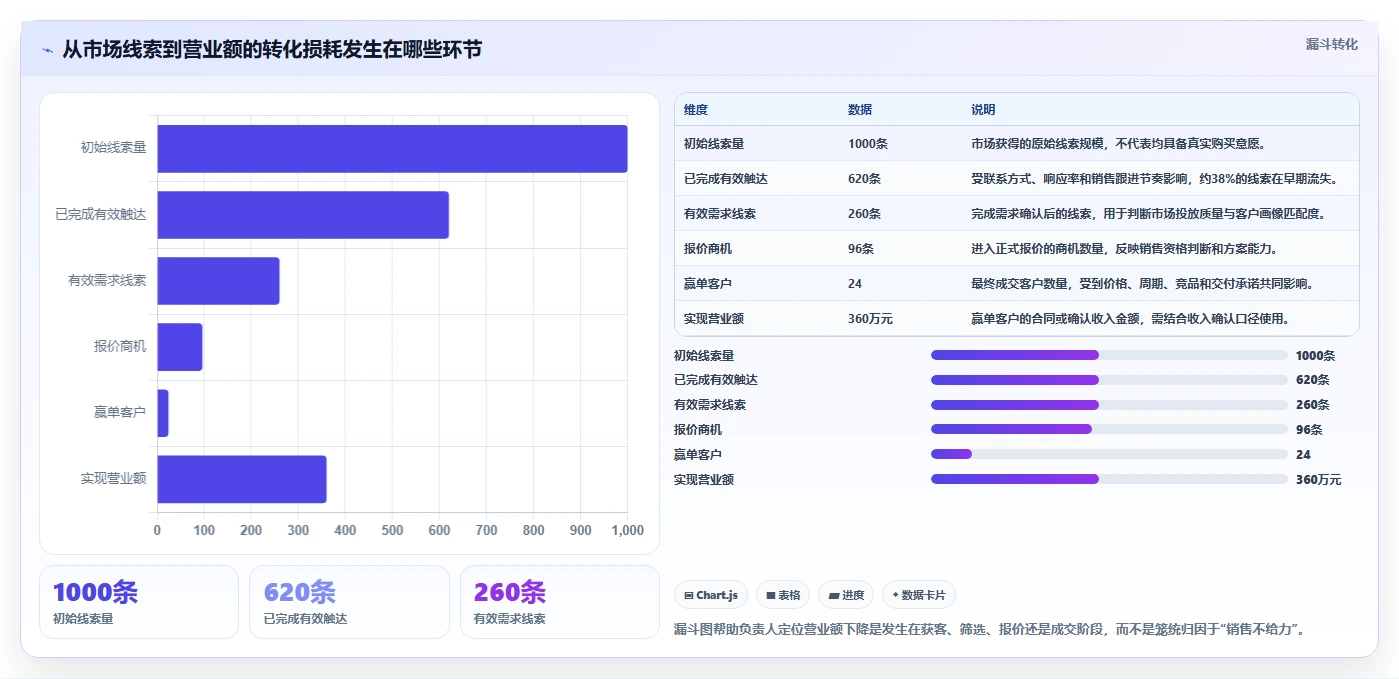The width and height of the screenshot is (1399, 679).
Task: Click the 报价商机 row label in the table
Action: (708, 249)
